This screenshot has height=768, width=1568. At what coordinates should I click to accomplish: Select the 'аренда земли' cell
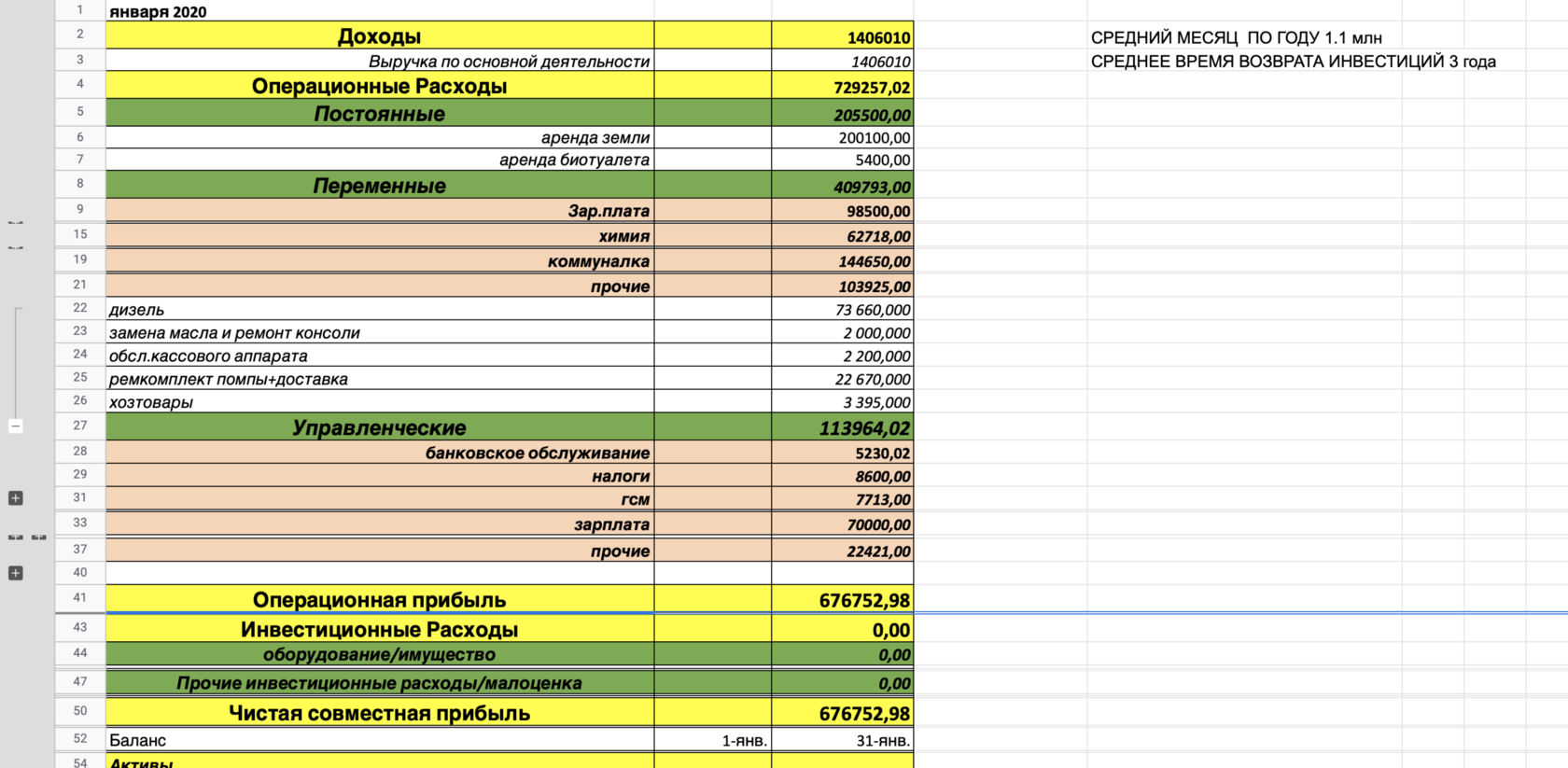pyautogui.click(x=380, y=137)
